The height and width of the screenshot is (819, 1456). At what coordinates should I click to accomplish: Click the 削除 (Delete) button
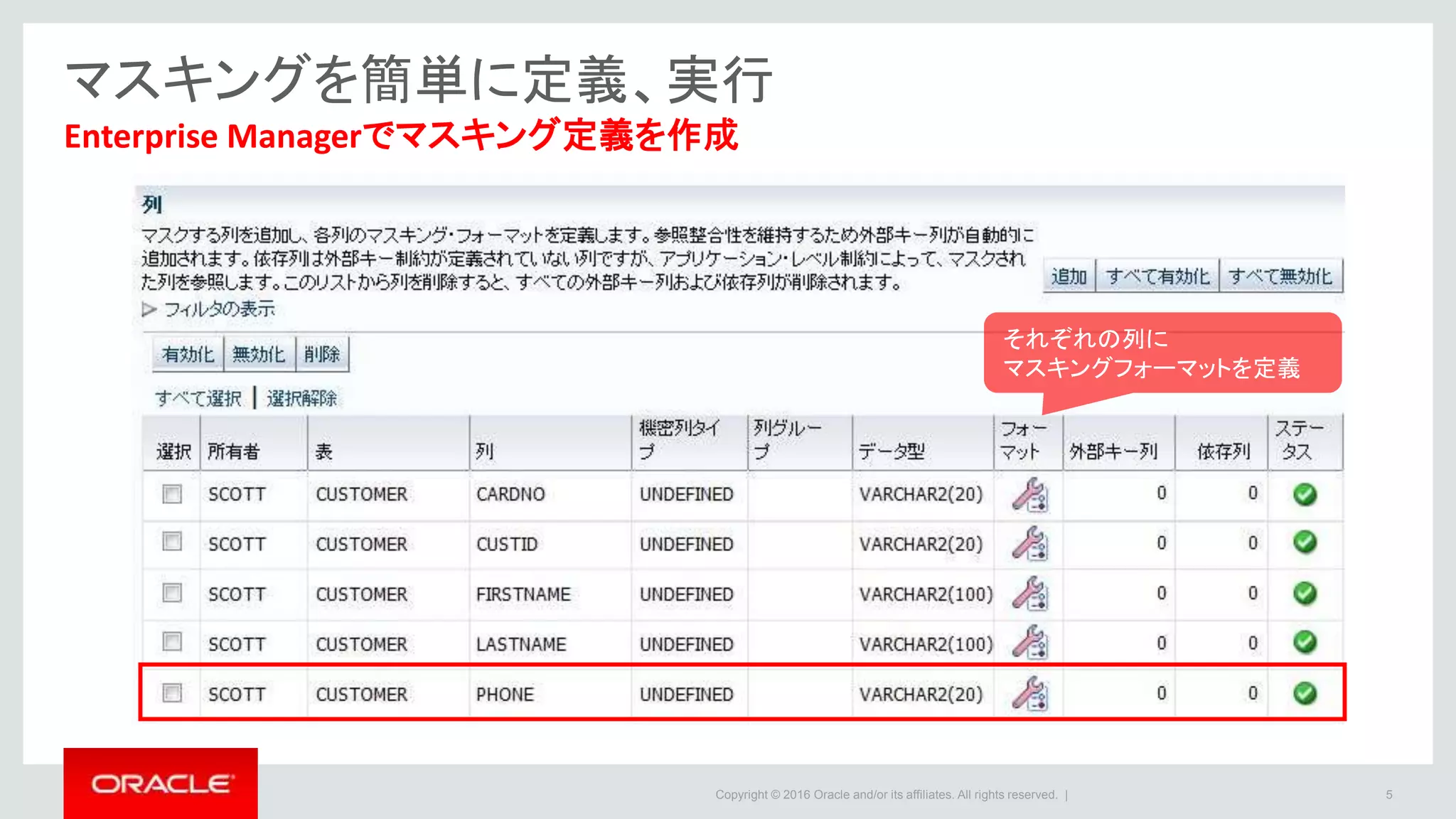click(x=322, y=354)
